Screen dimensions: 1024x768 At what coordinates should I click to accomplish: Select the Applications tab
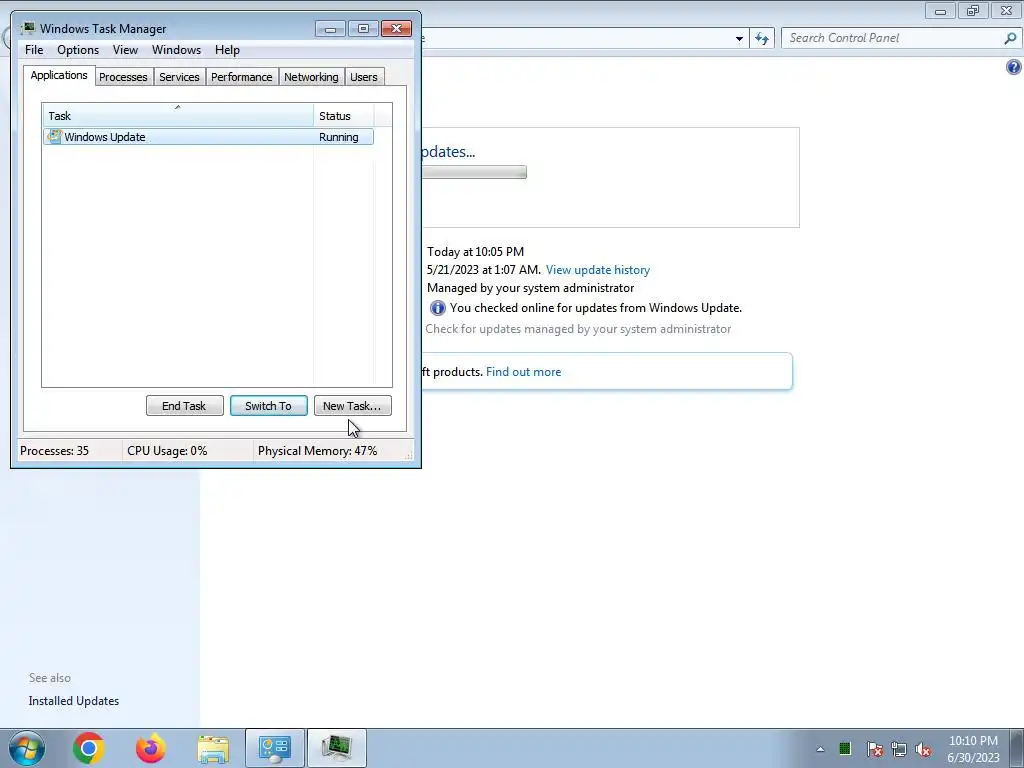tap(59, 75)
